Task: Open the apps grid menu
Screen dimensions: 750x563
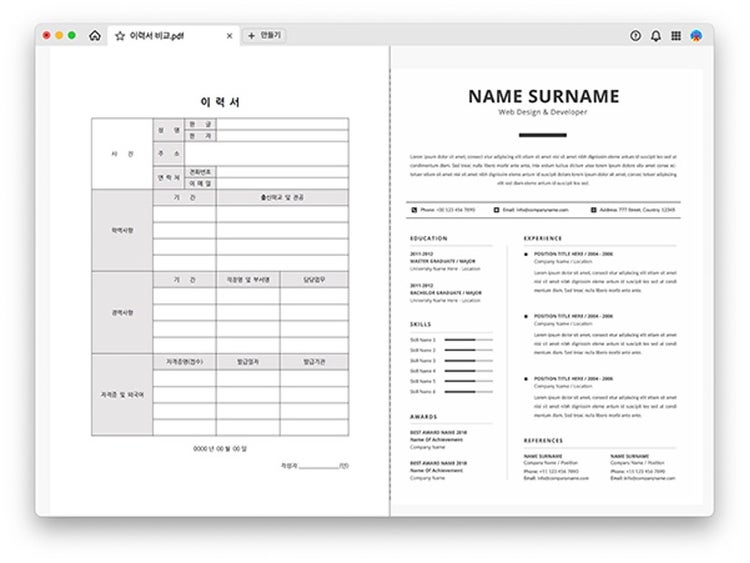Action: click(676, 35)
